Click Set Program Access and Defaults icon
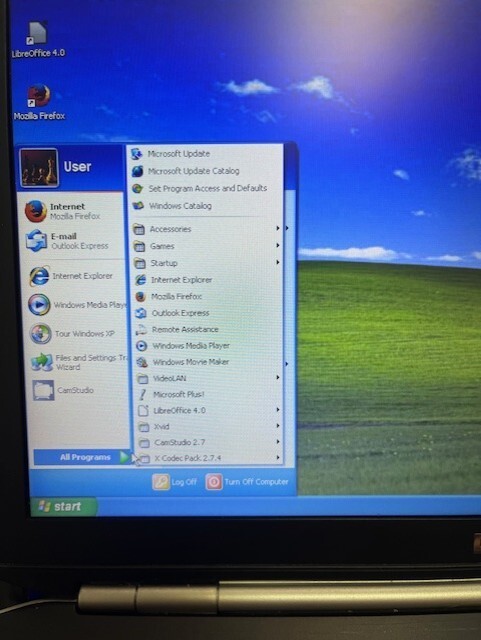Screen dimensions: 481x640 (138, 188)
